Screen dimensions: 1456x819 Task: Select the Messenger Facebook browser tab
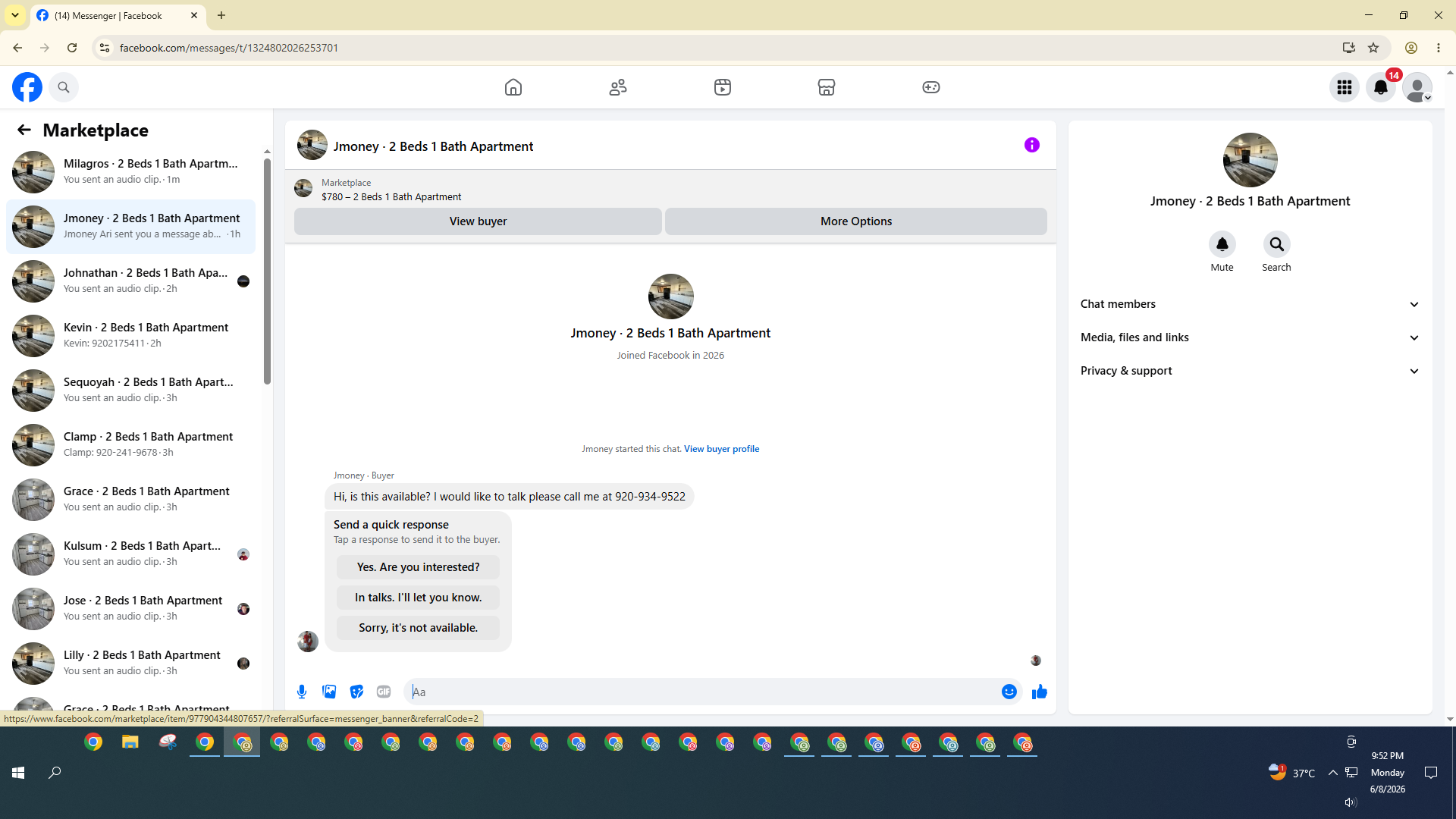pos(118,15)
